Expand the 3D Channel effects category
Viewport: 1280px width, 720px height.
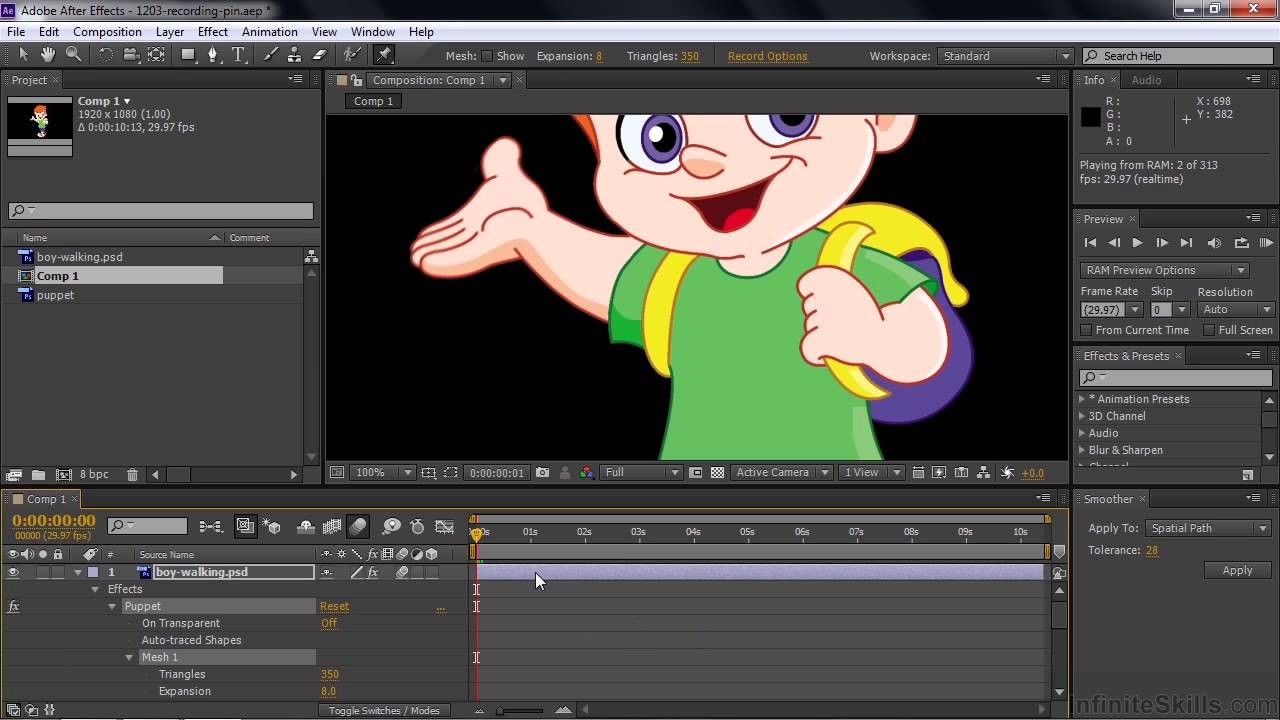1082,416
